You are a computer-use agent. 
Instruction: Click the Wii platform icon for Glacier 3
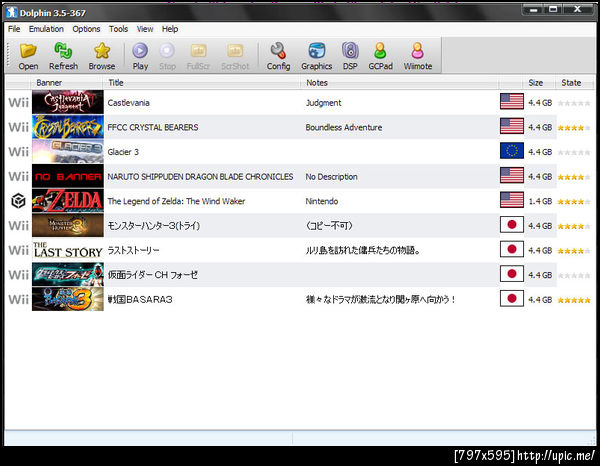[18, 152]
